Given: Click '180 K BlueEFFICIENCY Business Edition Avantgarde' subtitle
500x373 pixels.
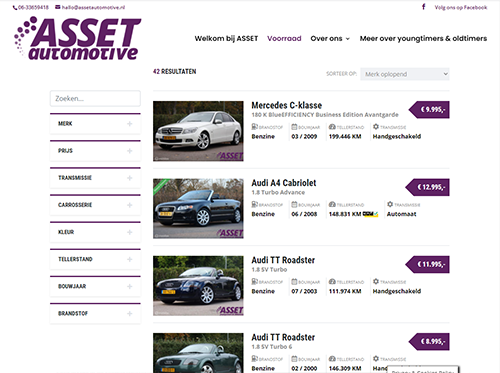Looking at the screenshot, I should pos(325,115).
